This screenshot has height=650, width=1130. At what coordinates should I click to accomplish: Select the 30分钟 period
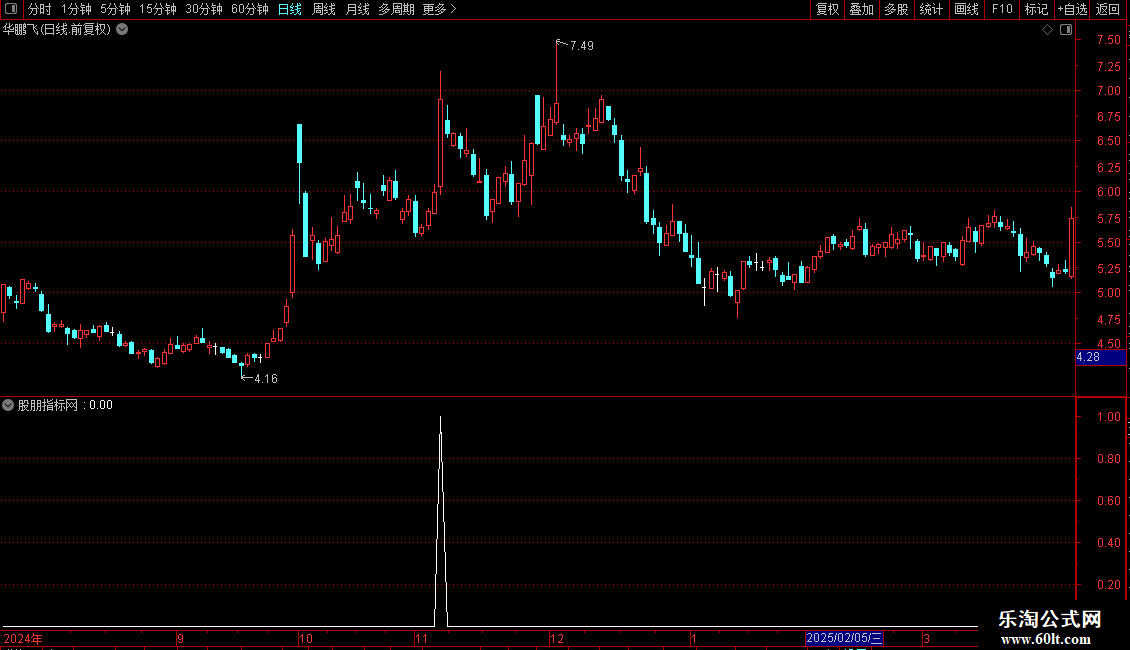[x=204, y=9]
